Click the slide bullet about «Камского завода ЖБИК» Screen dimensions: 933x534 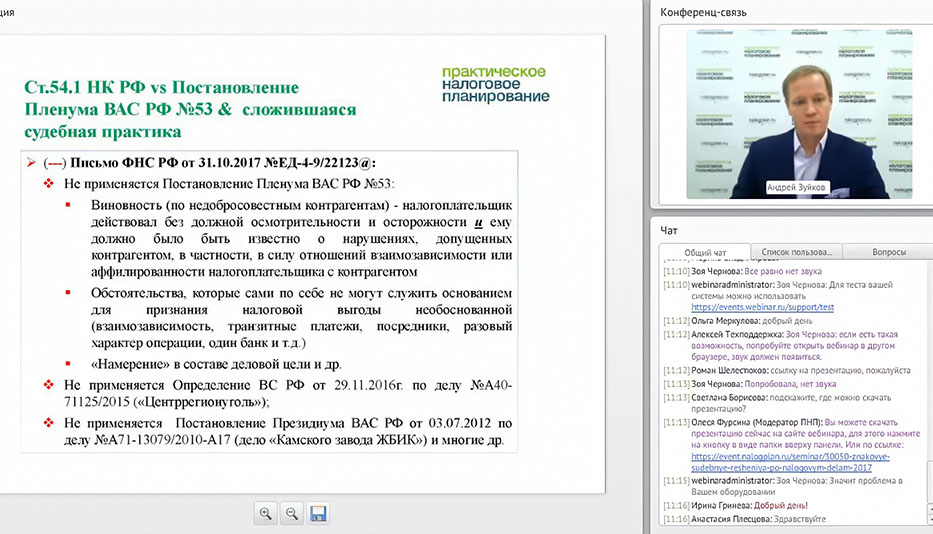pyautogui.click(x=280, y=432)
